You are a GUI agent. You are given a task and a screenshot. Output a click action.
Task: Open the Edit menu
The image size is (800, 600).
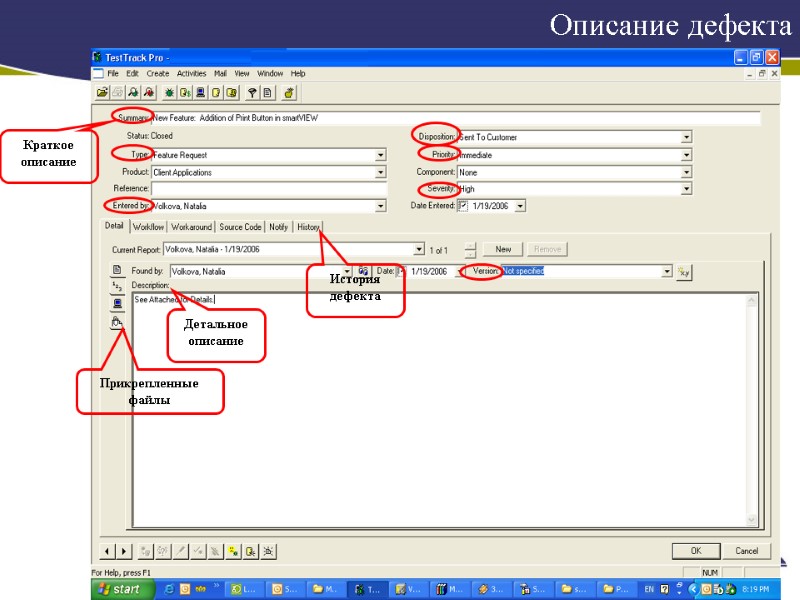tap(132, 73)
